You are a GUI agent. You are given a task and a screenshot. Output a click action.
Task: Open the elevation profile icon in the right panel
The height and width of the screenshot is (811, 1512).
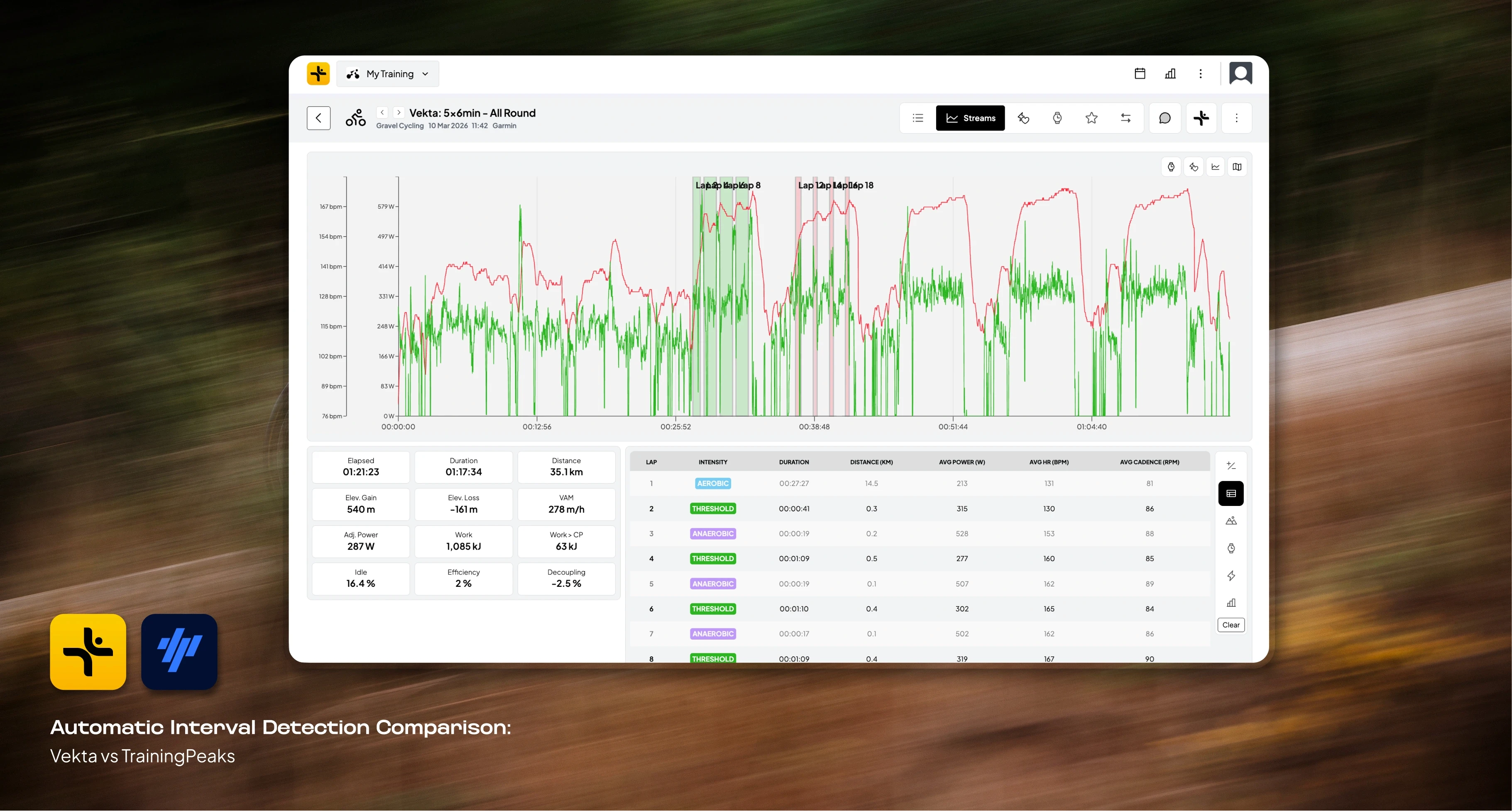(x=1231, y=520)
